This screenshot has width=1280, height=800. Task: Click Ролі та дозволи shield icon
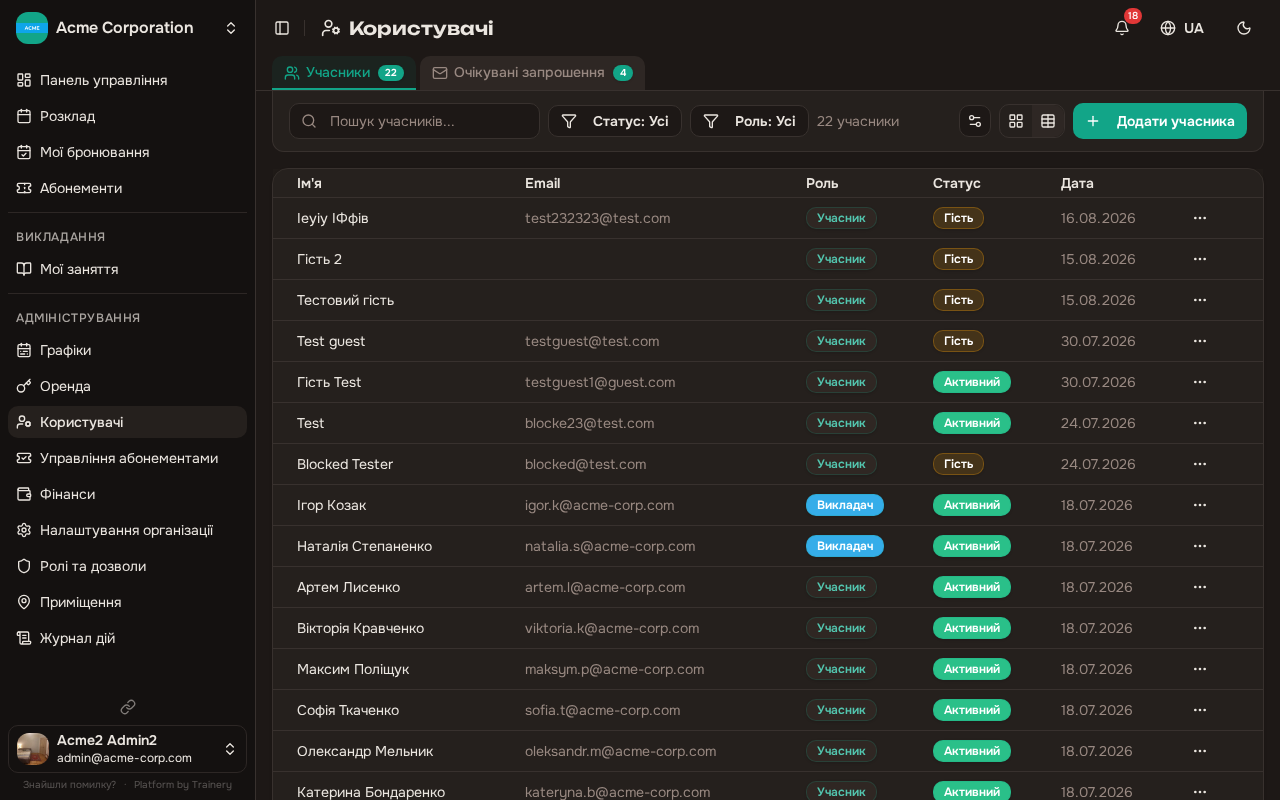click(24, 566)
